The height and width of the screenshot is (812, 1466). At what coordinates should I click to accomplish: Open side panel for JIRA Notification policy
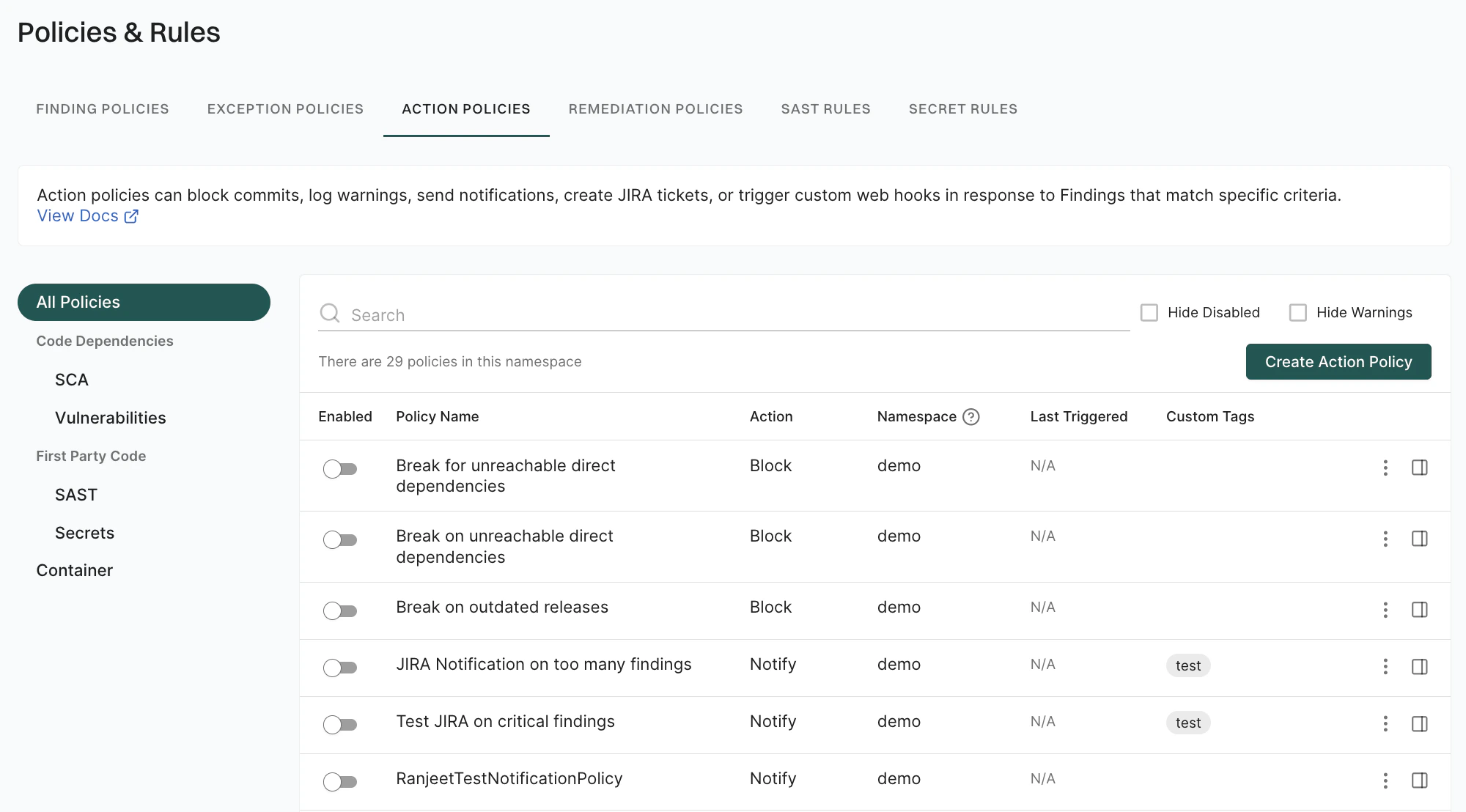pyautogui.click(x=1419, y=667)
